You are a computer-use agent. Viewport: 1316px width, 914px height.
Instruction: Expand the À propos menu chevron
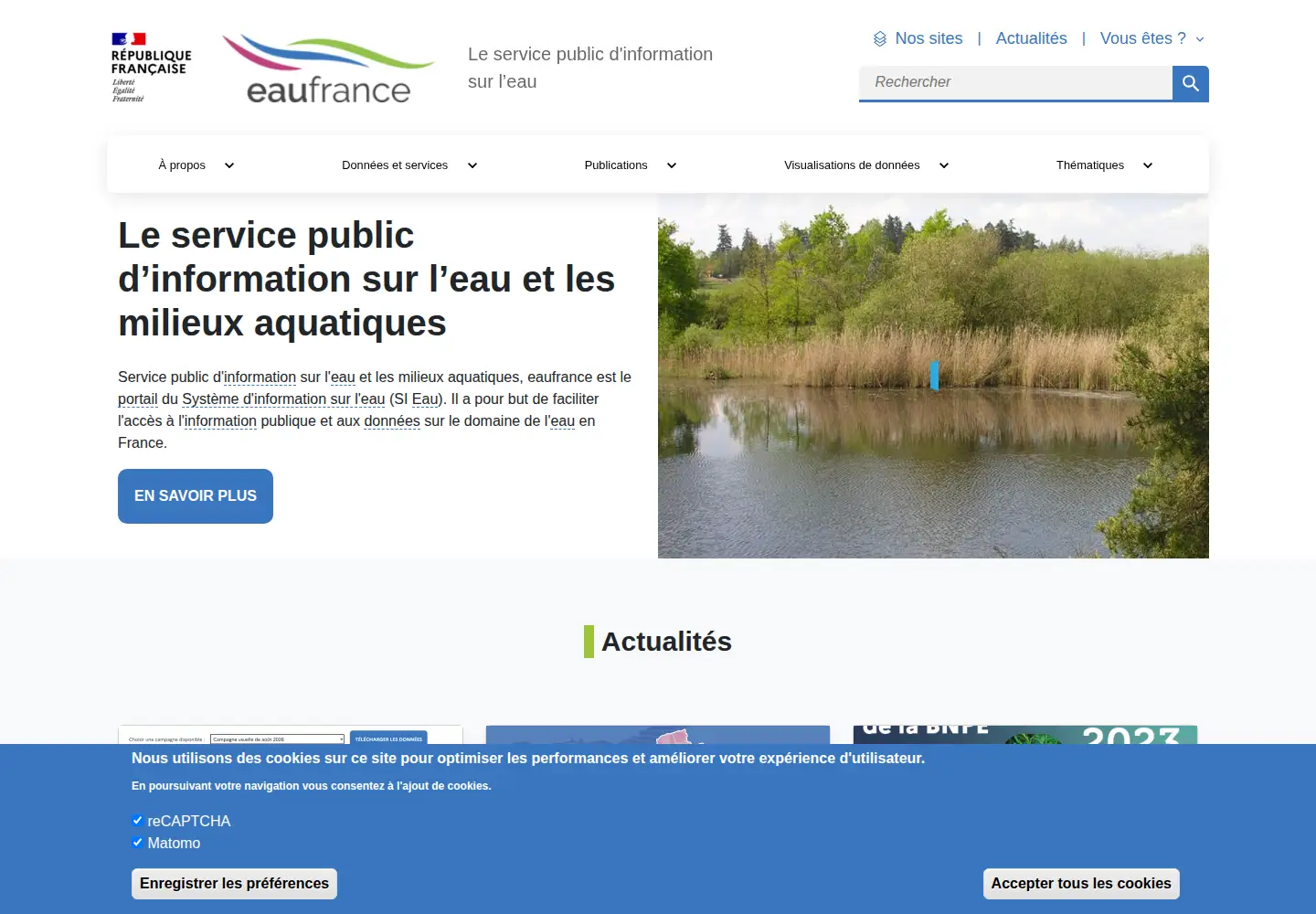(229, 165)
